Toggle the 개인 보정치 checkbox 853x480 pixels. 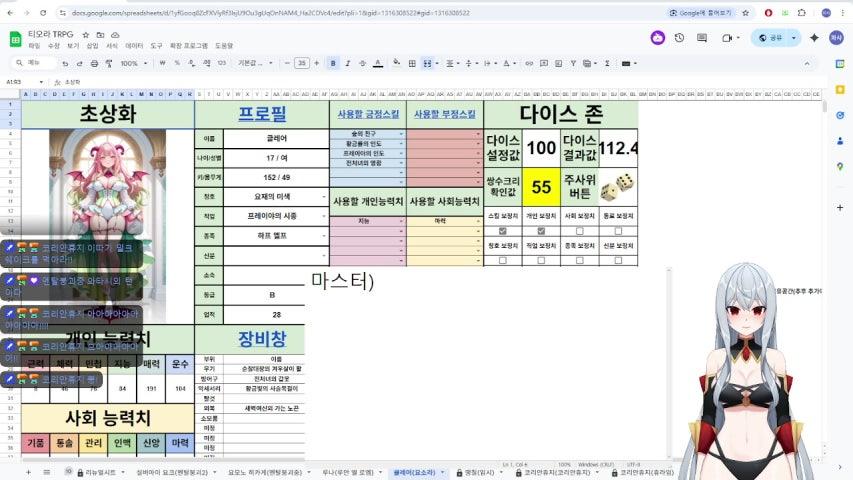click(541, 231)
